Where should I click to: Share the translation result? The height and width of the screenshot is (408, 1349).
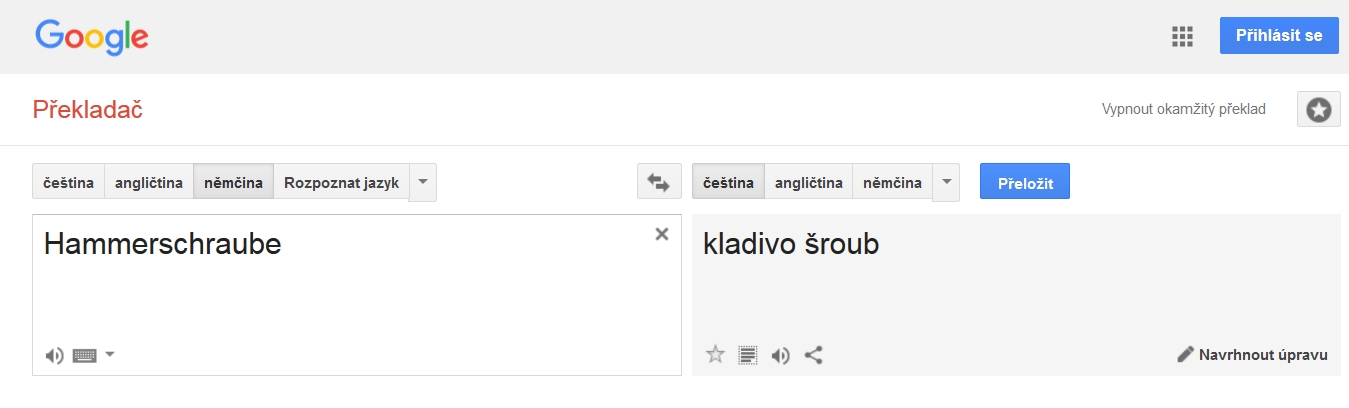tap(814, 354)
